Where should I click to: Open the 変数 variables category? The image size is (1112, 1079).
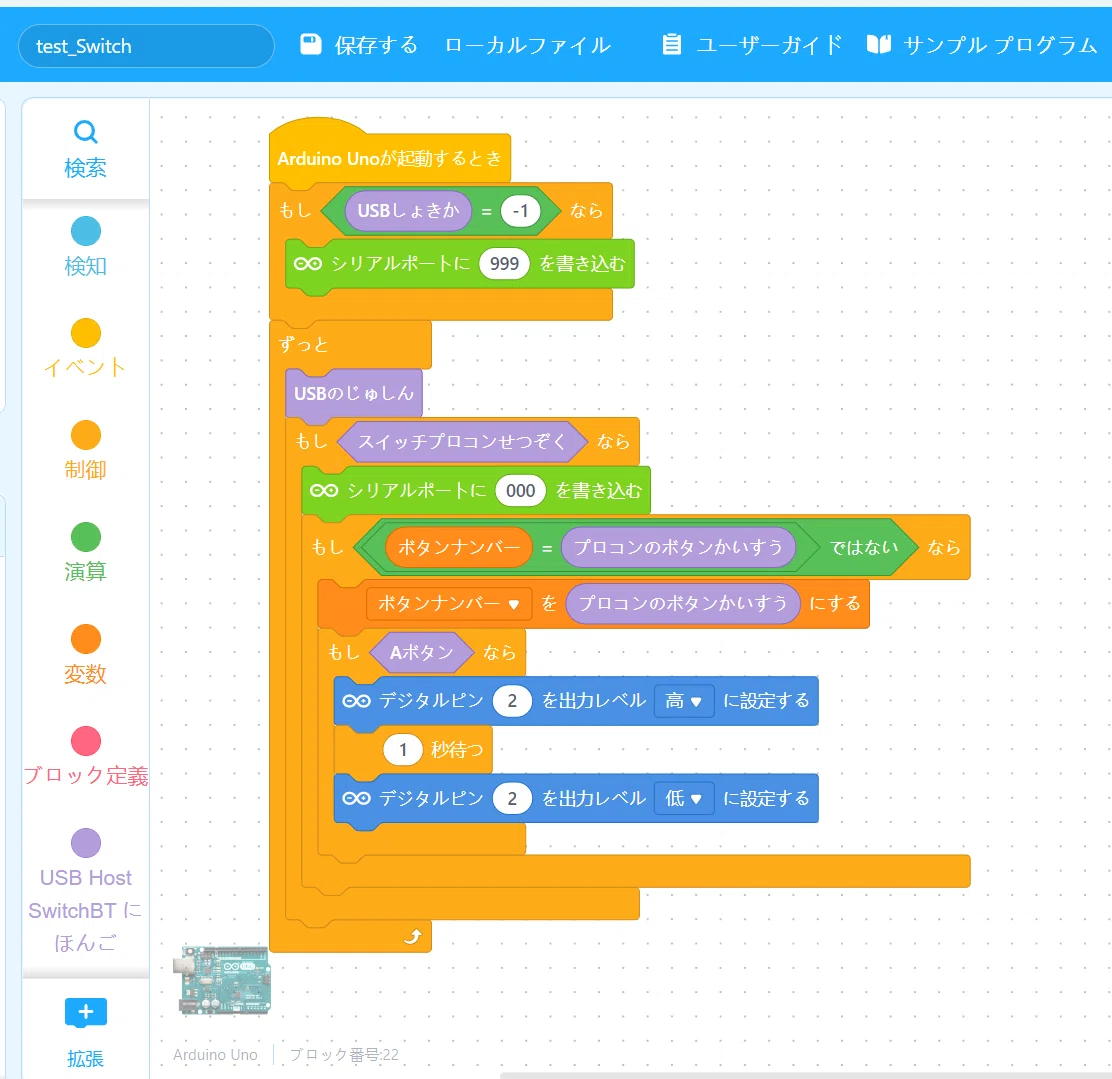(86, 655)
